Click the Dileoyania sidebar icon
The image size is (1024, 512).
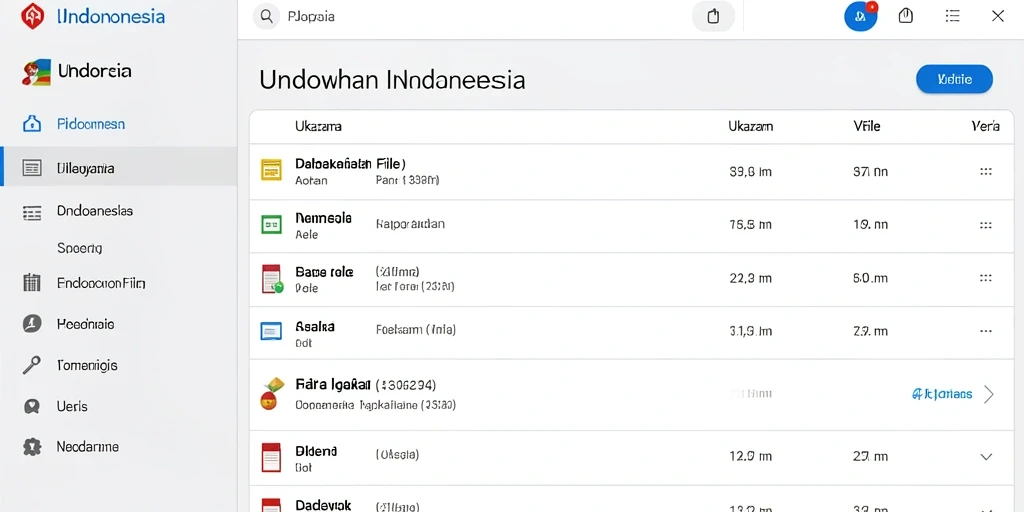[32, 168]
